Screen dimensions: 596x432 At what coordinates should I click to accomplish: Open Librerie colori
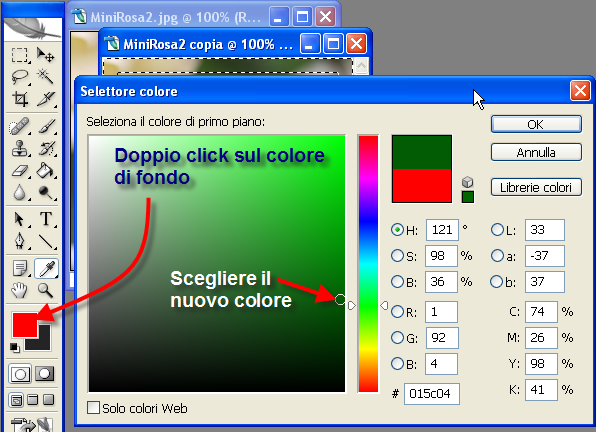click(536, 187)
